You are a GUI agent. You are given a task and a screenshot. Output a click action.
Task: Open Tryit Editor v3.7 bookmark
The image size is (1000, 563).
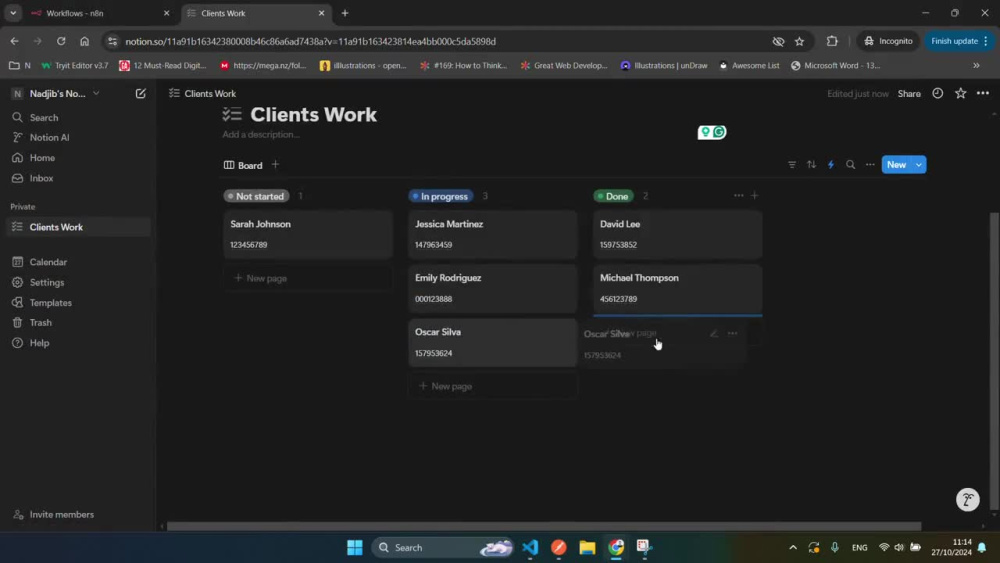[x=75, y=65]
